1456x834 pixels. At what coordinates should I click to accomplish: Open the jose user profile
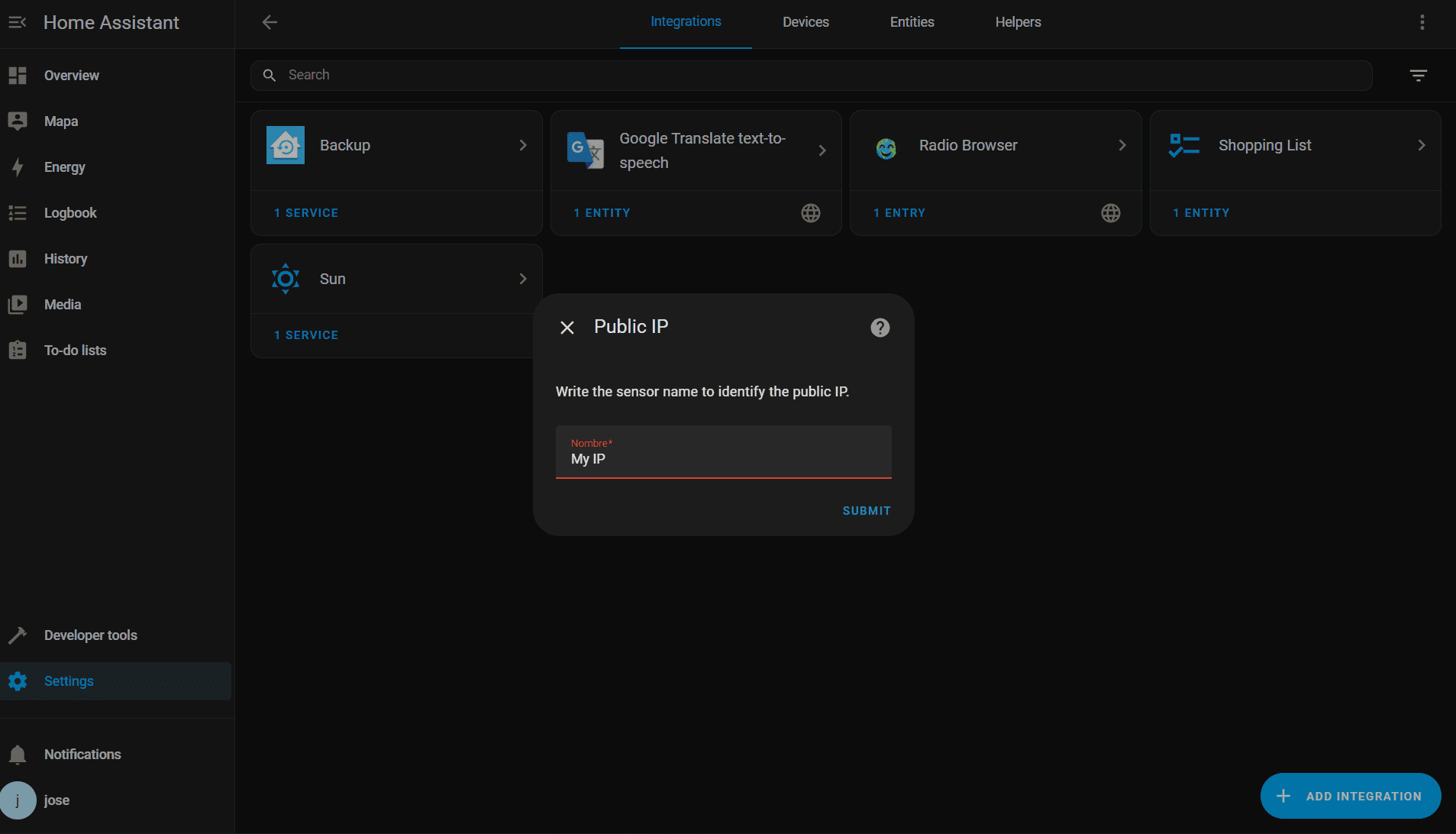56,800
